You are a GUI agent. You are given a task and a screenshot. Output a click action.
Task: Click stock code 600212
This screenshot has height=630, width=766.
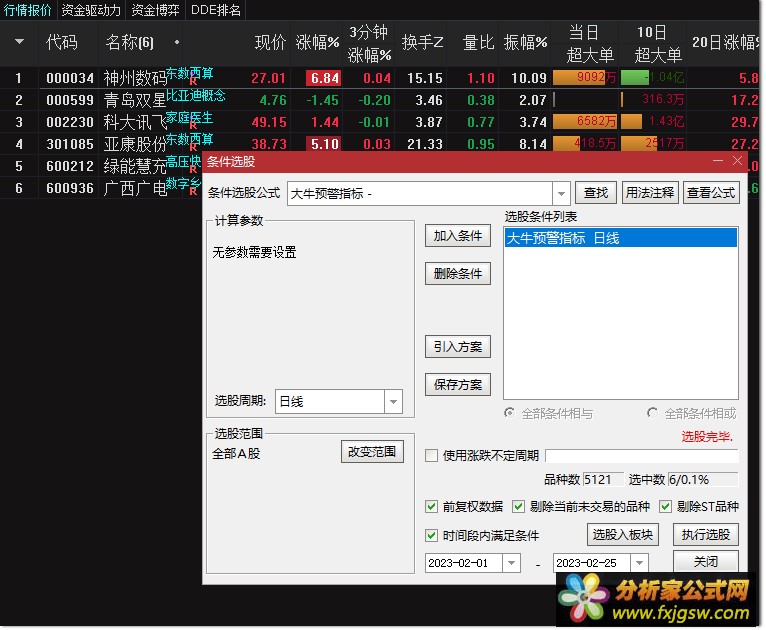point(70,166)
